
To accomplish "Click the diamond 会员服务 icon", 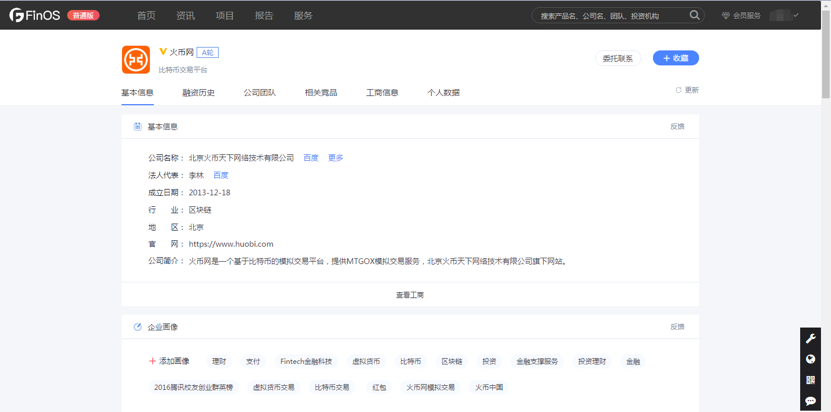I will coord(726,16).
